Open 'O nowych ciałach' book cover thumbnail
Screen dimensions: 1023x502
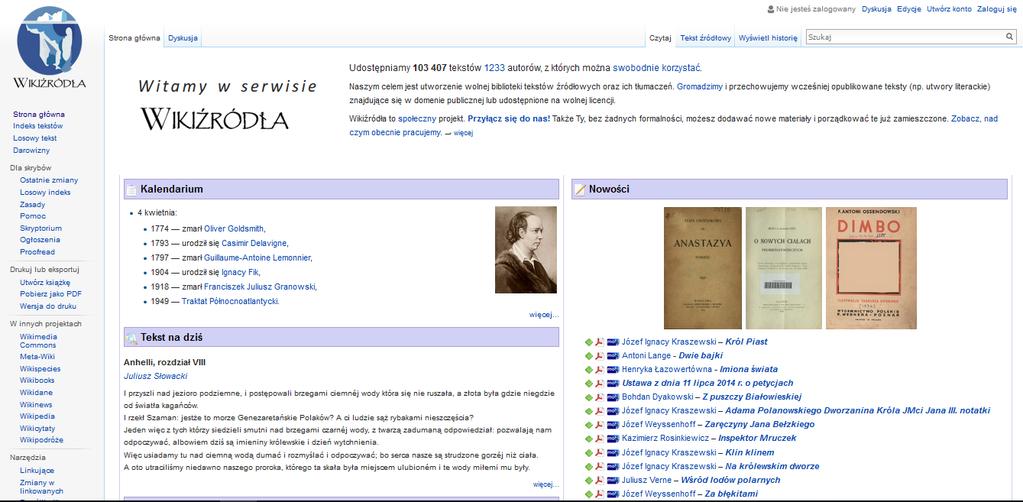tap(784, 268)
